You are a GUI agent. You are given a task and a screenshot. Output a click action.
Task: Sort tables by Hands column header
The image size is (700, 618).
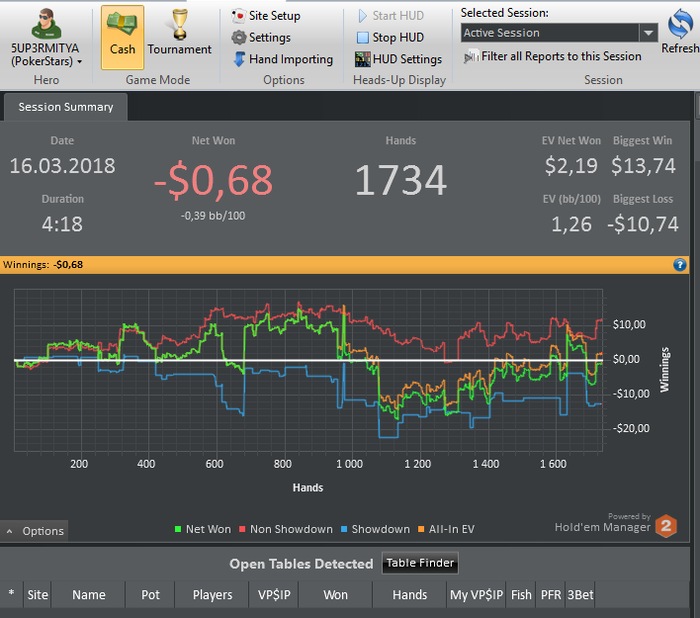coord(409,595)
